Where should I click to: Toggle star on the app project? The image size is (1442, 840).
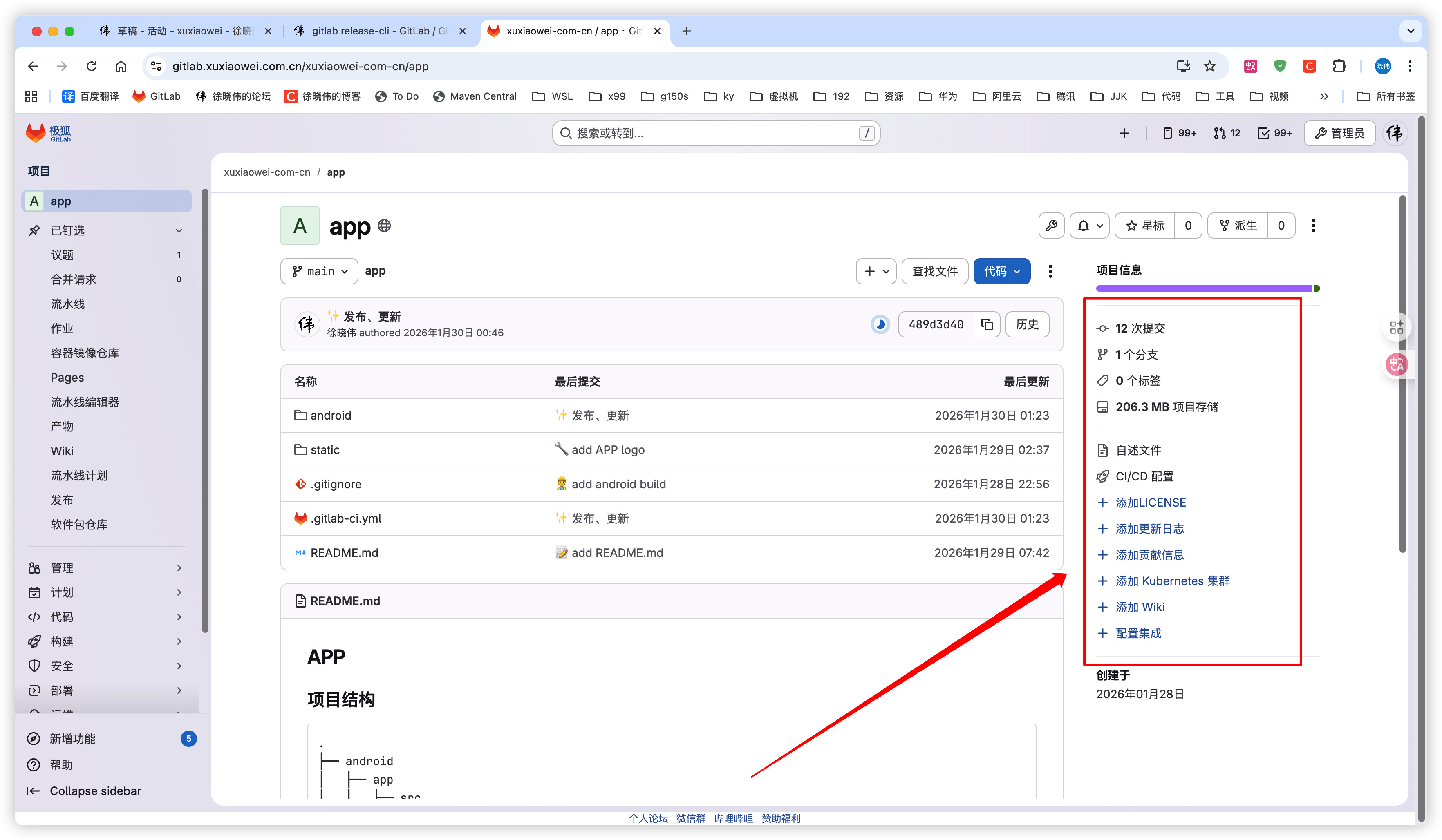click(1144, 225)
